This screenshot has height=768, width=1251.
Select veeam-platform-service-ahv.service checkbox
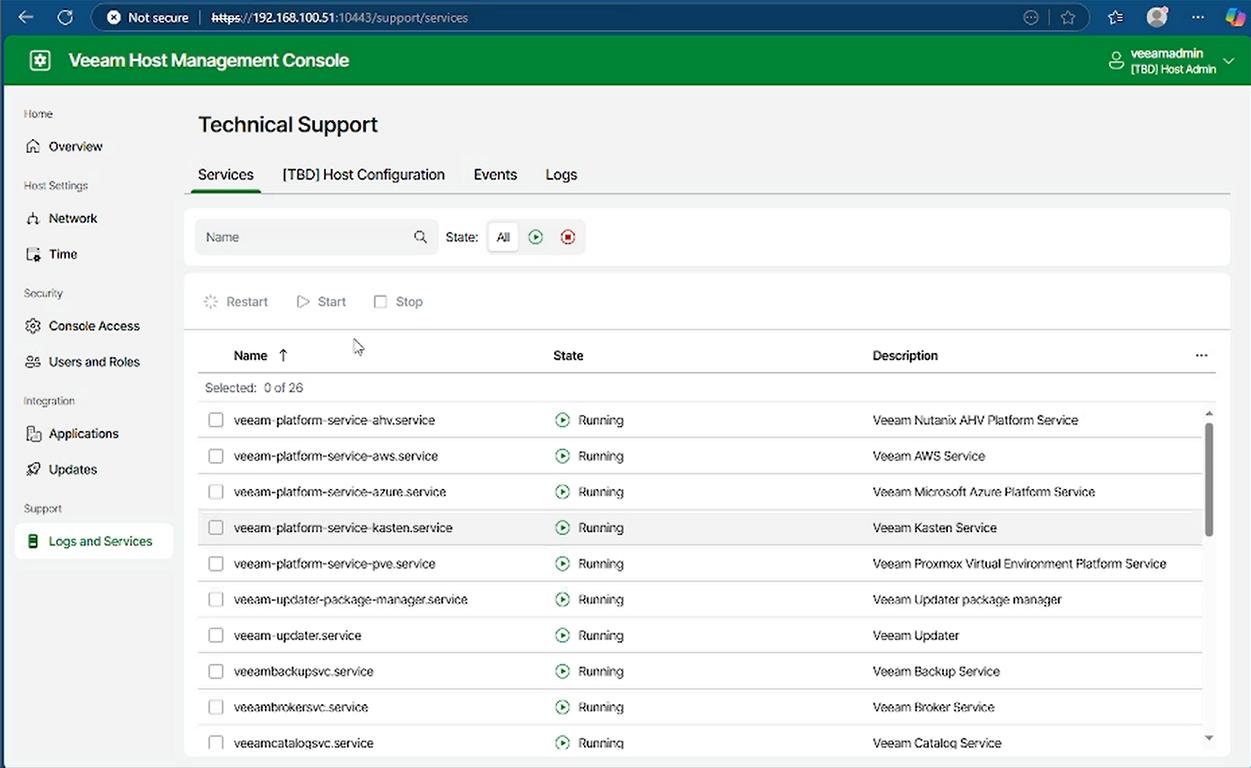216,420
